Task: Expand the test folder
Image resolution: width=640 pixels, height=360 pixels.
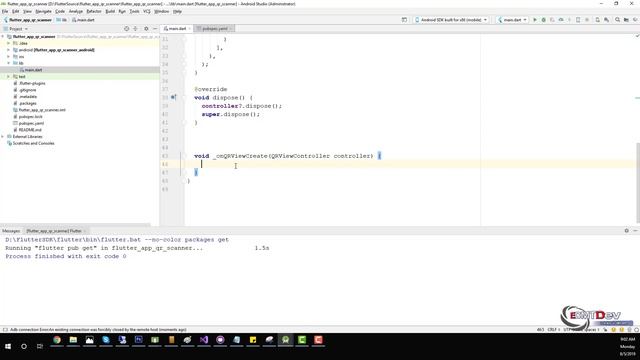Action: [9, 77]
